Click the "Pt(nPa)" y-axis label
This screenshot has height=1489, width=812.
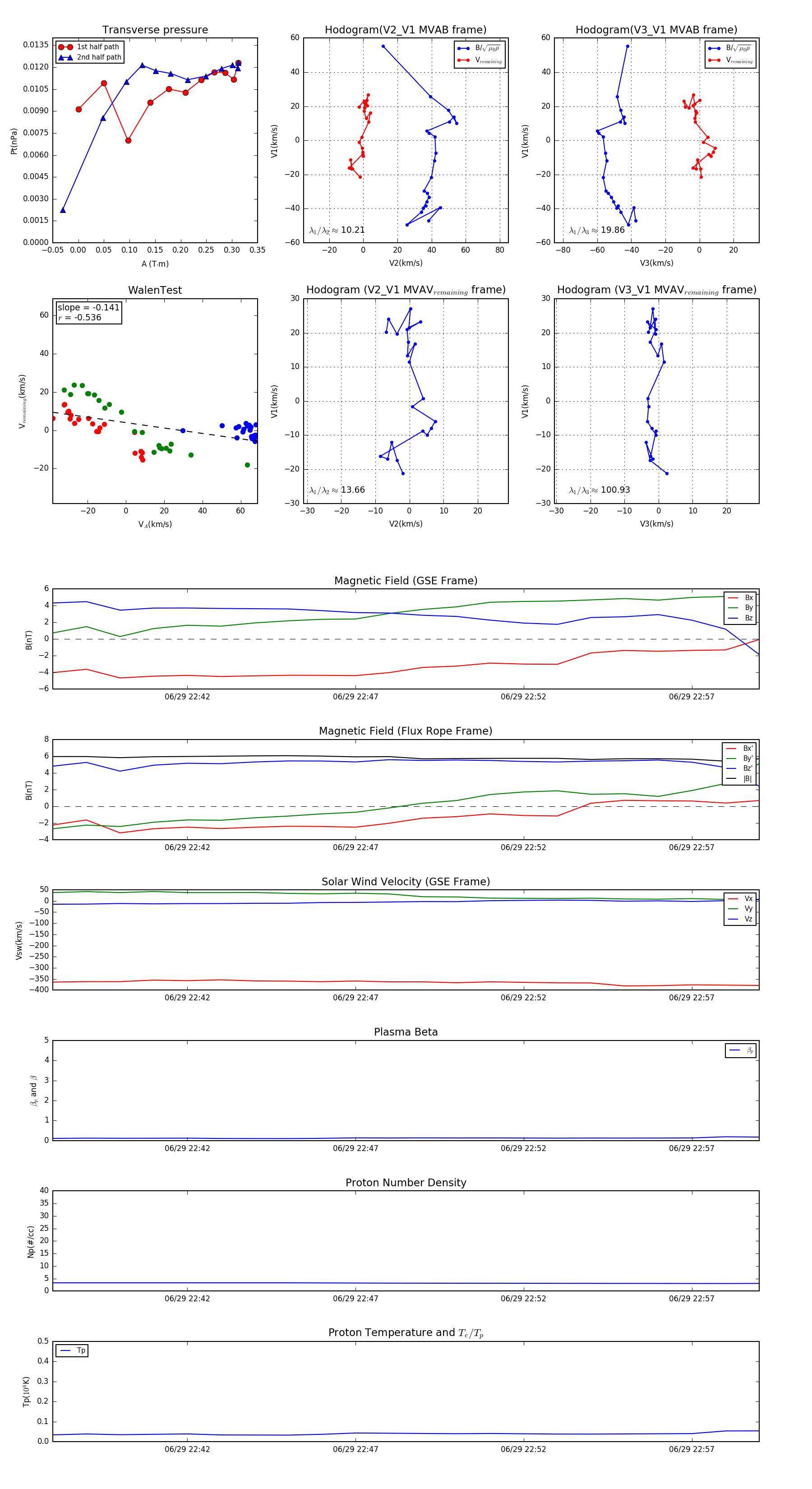[x=14, y=141]
